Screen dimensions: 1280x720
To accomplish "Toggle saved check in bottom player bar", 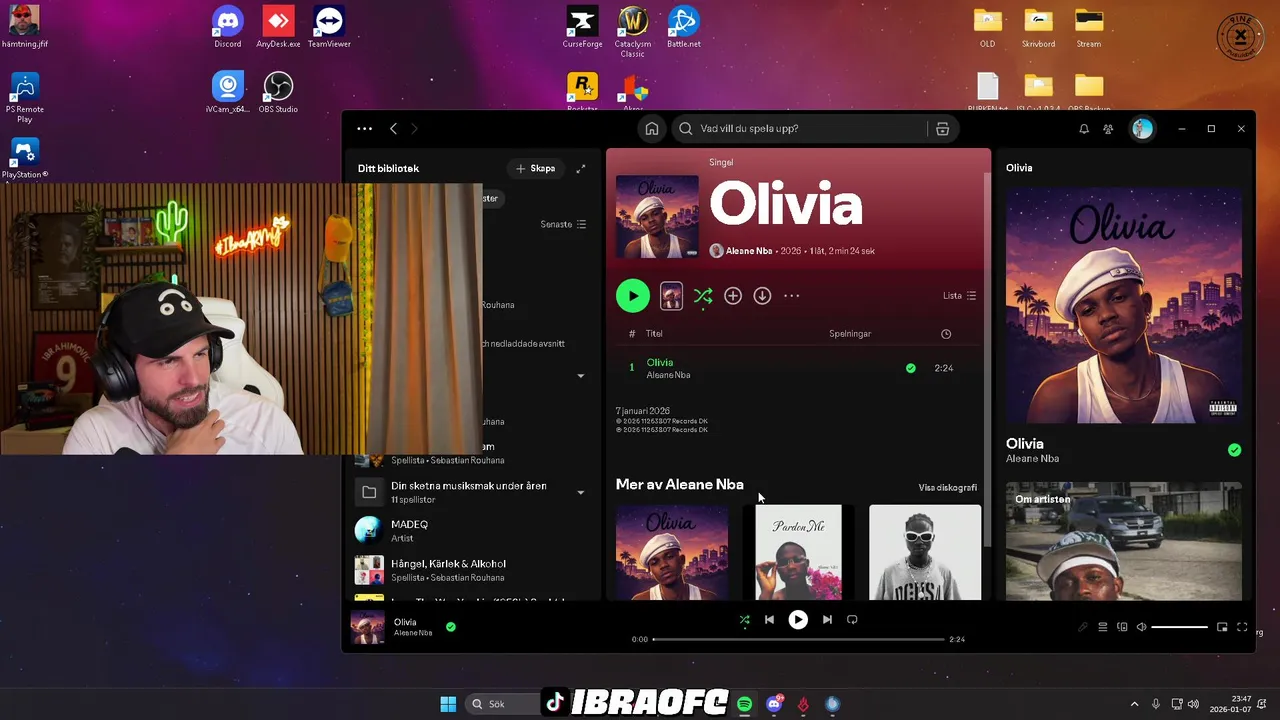I will pos(451,627).
